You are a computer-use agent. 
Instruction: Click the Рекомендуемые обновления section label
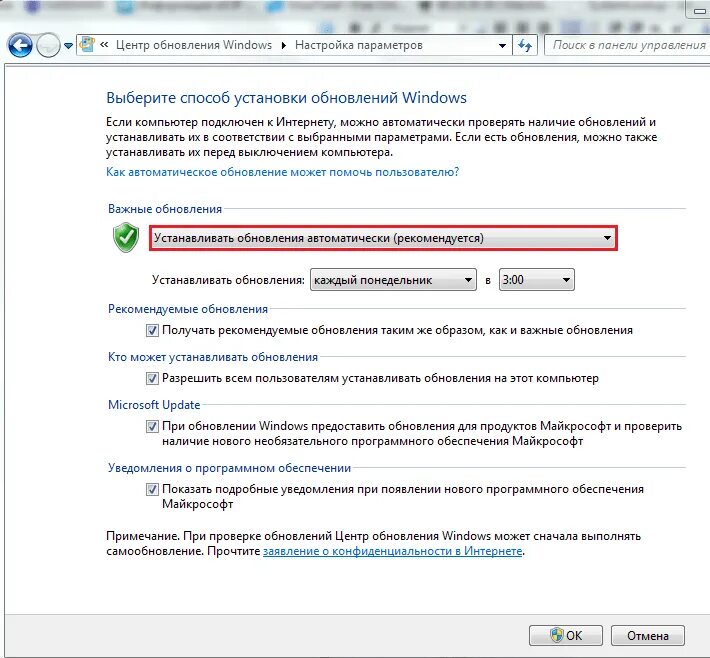tap(188, 309)
